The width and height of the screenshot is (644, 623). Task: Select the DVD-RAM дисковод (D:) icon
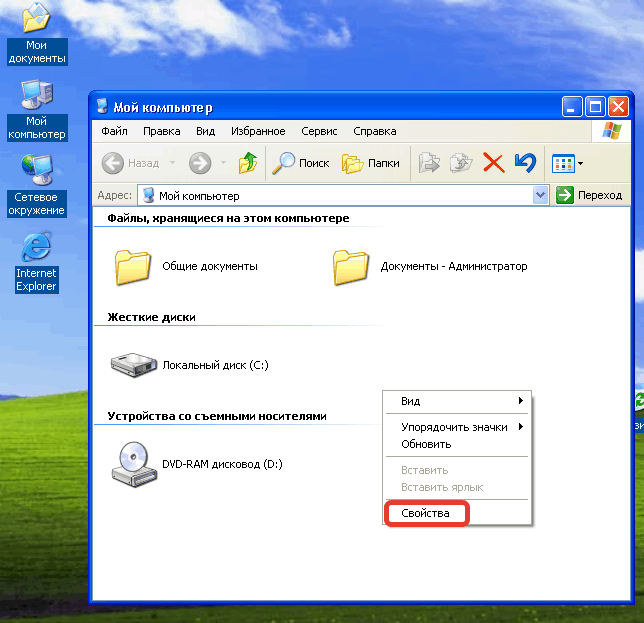pyautogui.click(x=130, y=464)
